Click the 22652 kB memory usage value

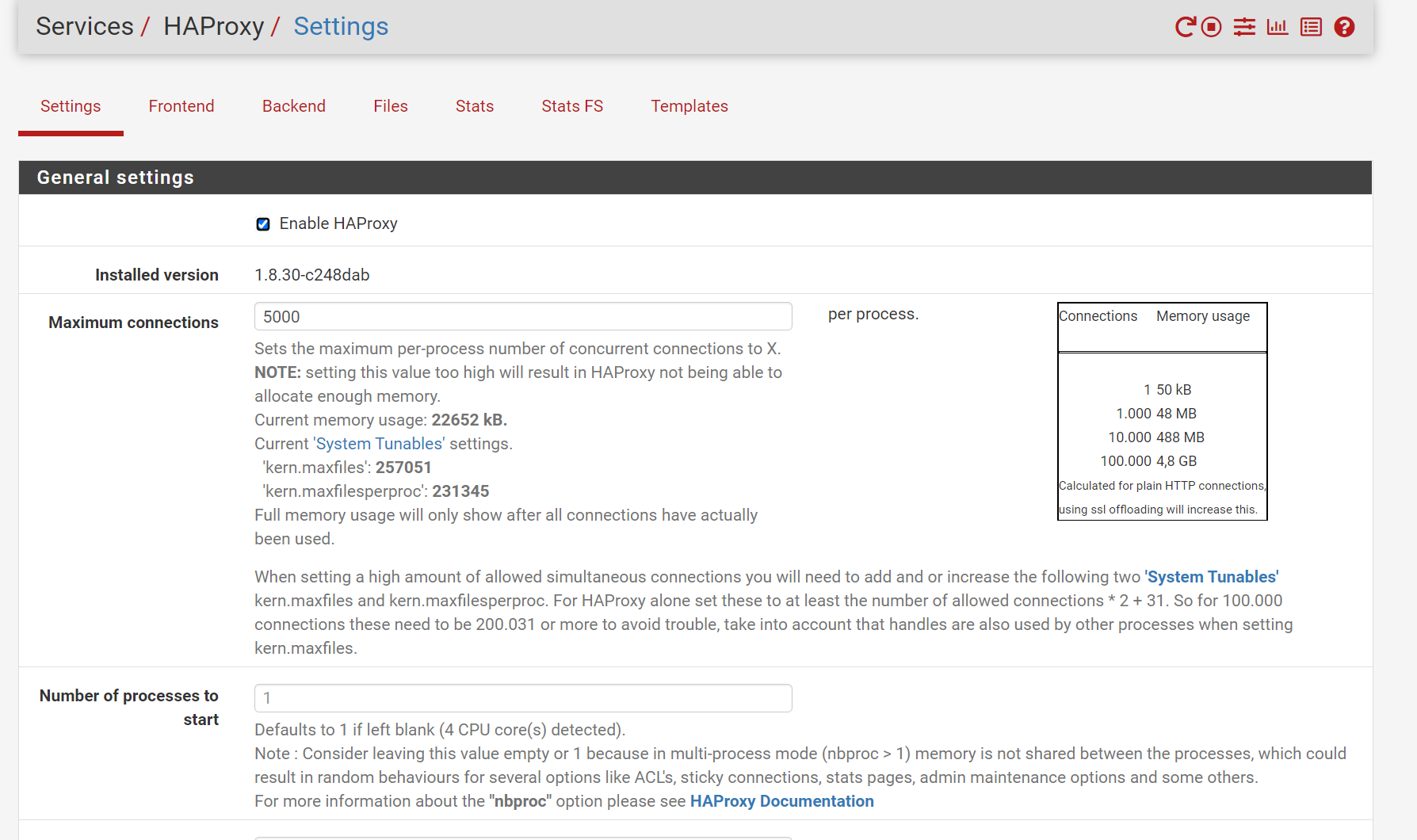(x=469, y=420)
